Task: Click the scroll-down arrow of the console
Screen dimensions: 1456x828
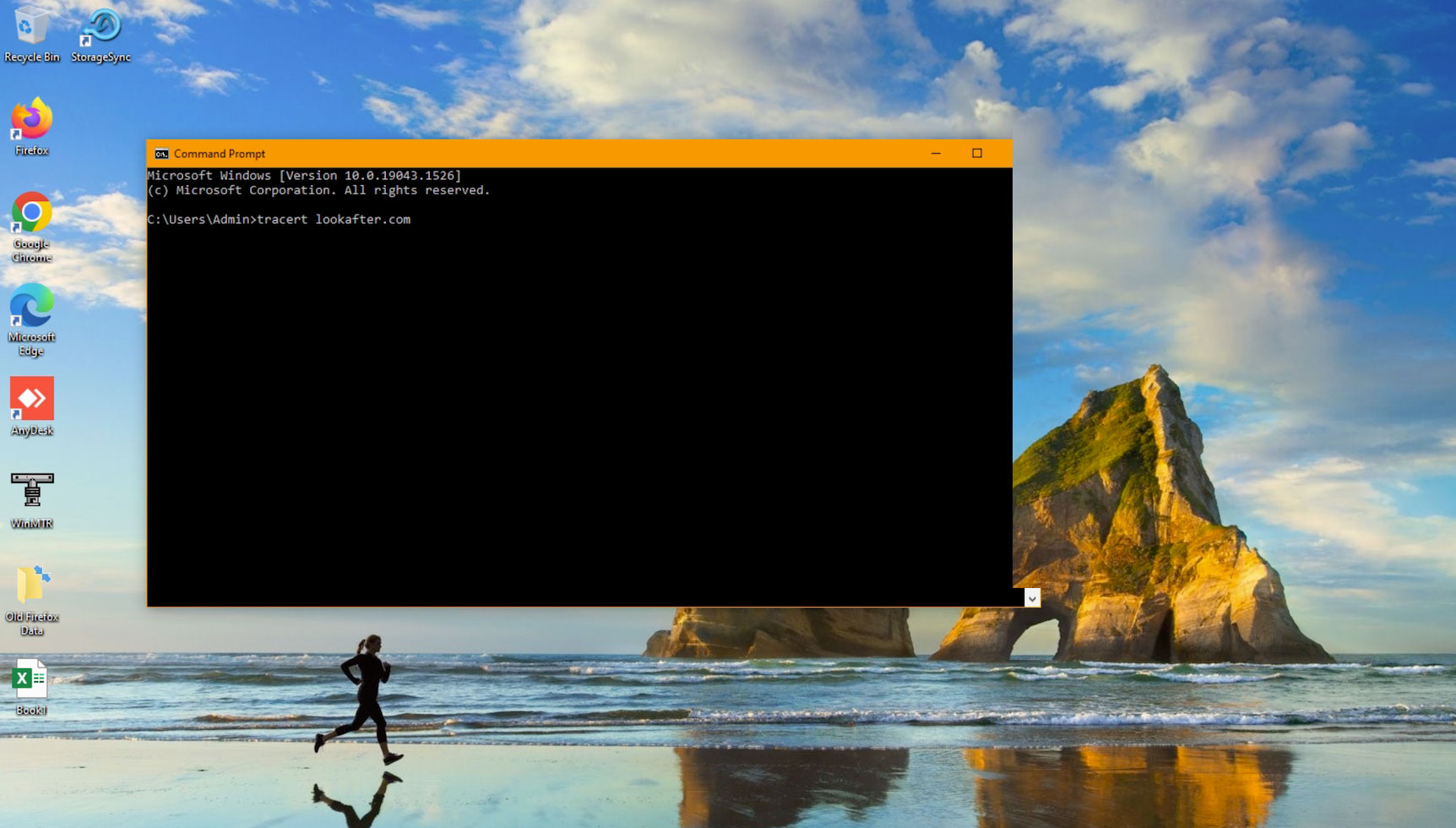Action: click(1032, 598)
